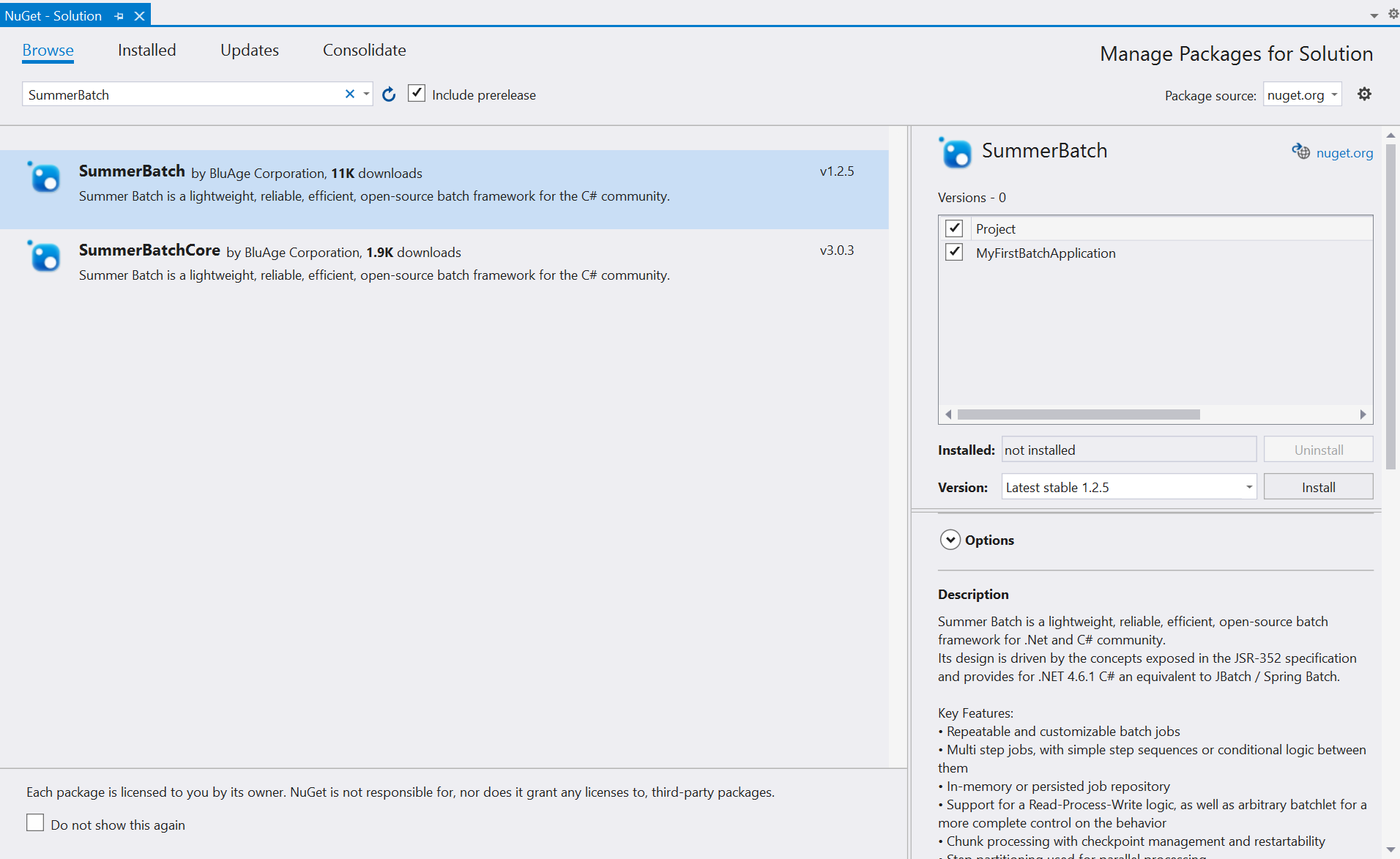Click the refresh search results icon
The width and height of the screenshot is (1400, 859).
coord(389,94)
